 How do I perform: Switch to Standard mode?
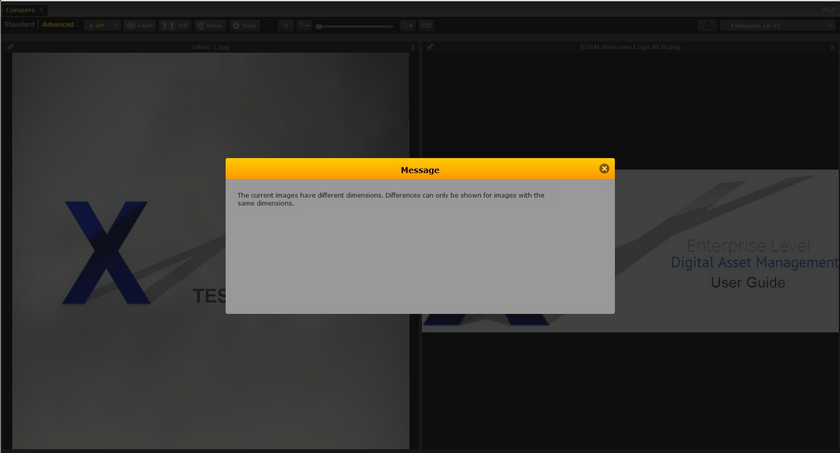[x=19, y=25]
